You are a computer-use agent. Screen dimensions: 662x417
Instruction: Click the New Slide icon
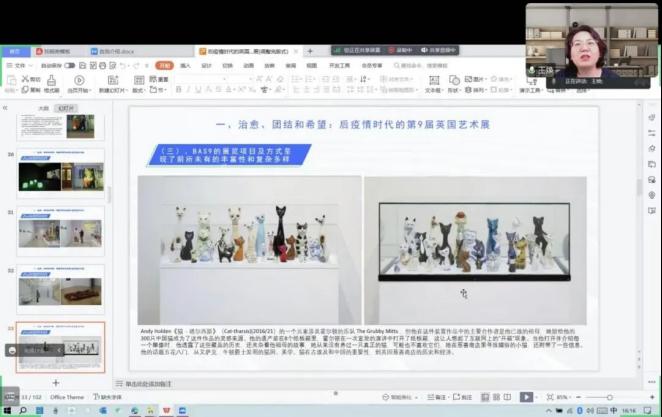point(113,80)
